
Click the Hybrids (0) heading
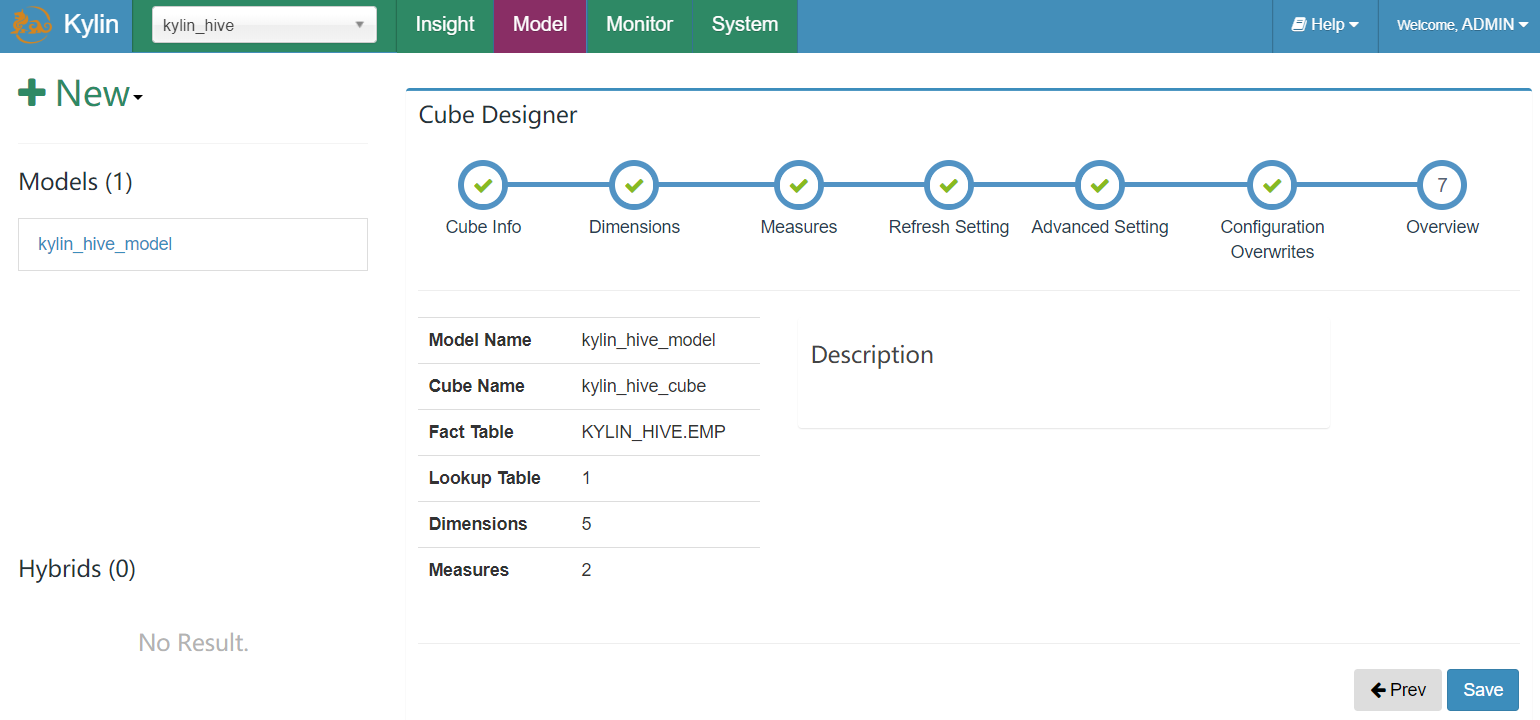click(77, 569)
